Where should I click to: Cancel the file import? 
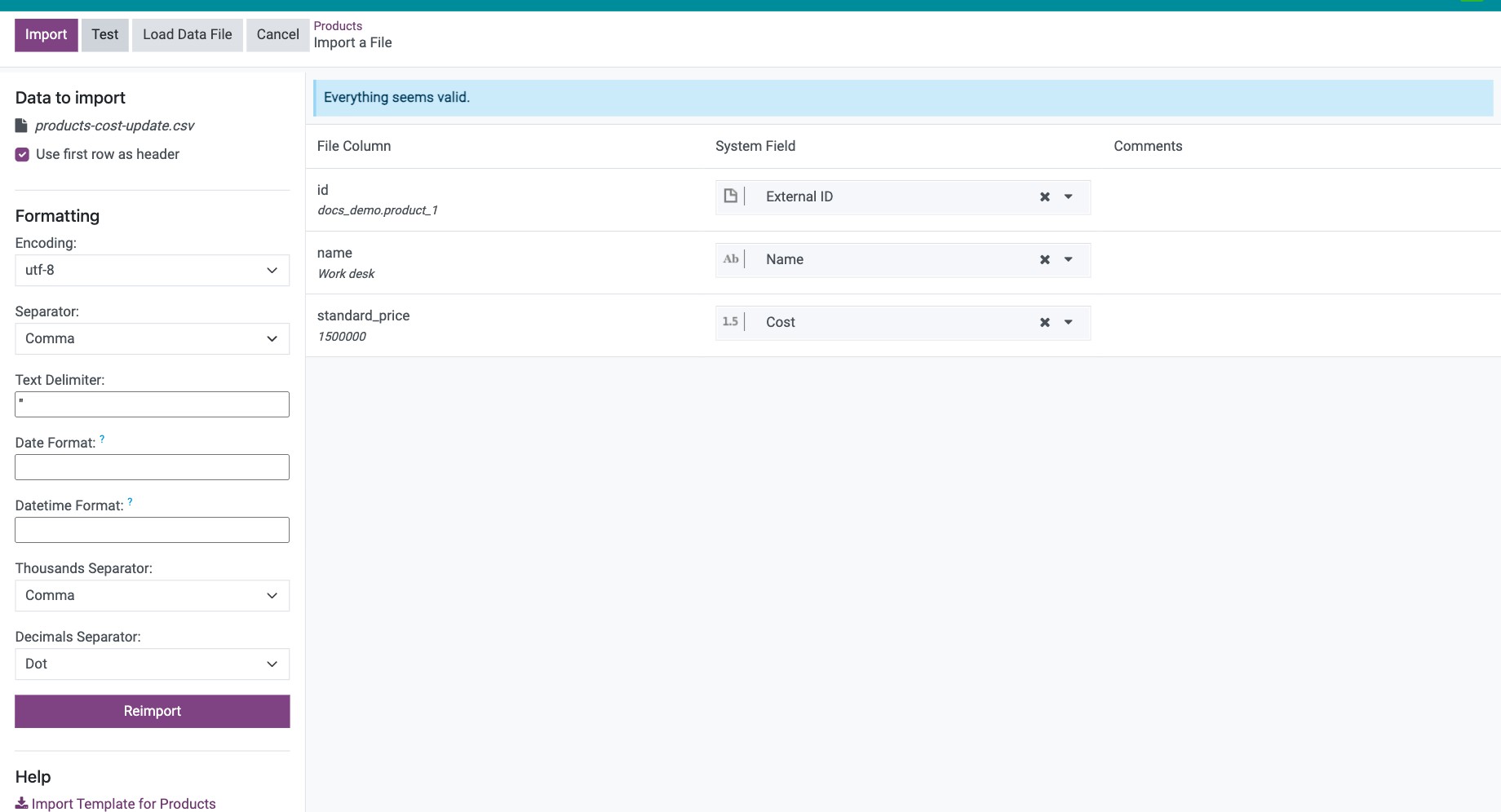277,35
